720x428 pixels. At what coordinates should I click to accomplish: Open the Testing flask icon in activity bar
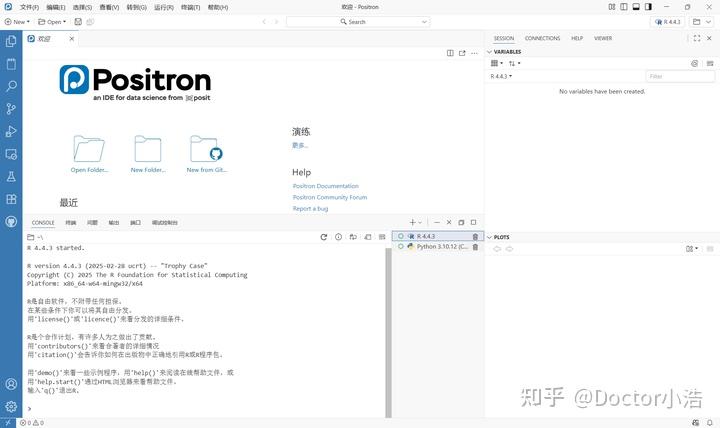(x=11, y=176)
